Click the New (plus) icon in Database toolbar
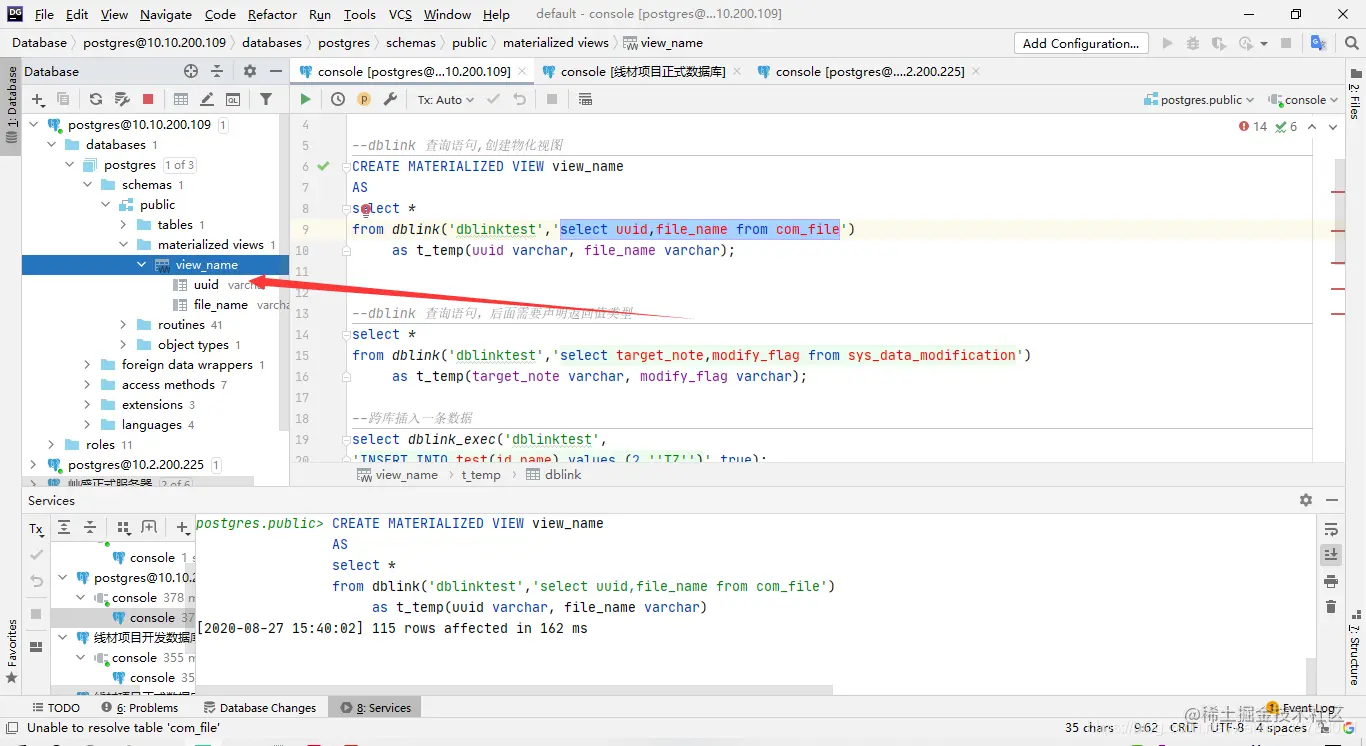1366x746 pixels. [38, 99]
